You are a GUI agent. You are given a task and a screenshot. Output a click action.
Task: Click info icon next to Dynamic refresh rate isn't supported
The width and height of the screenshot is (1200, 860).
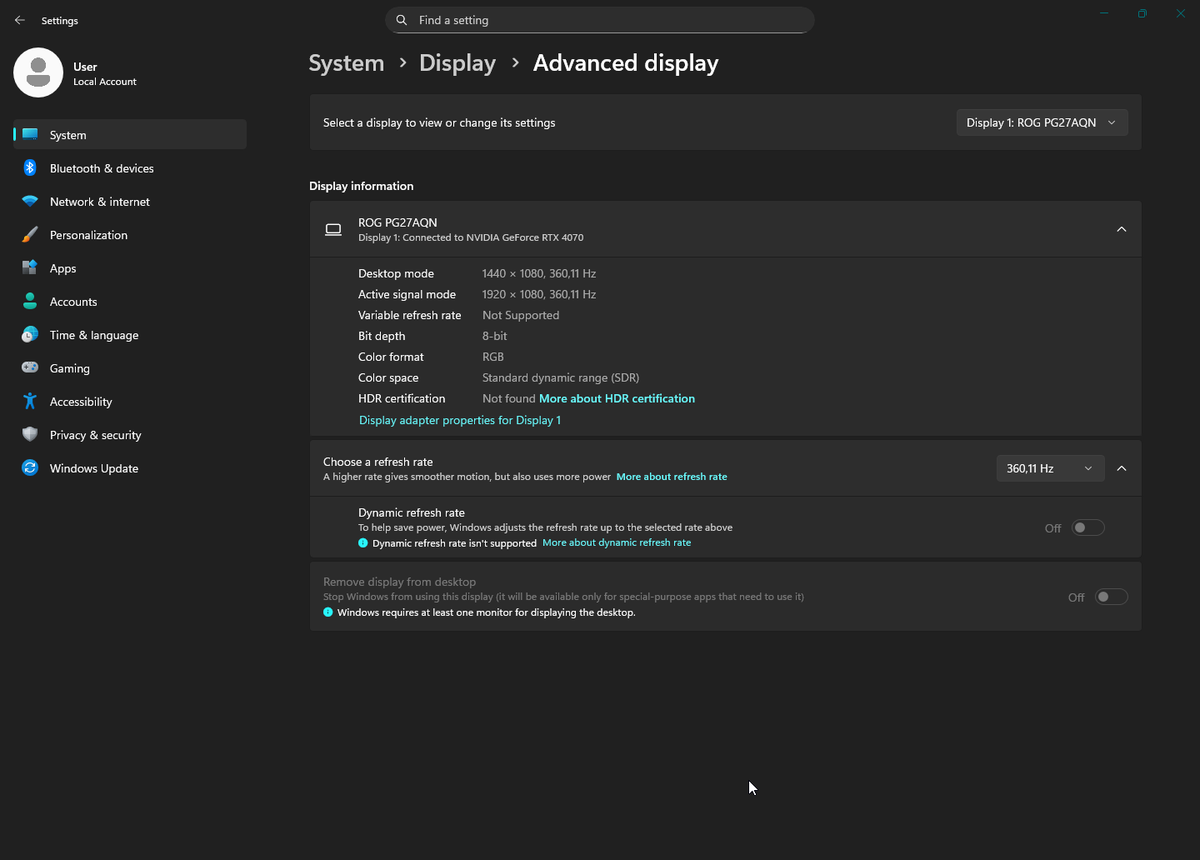tap(363, 543)
